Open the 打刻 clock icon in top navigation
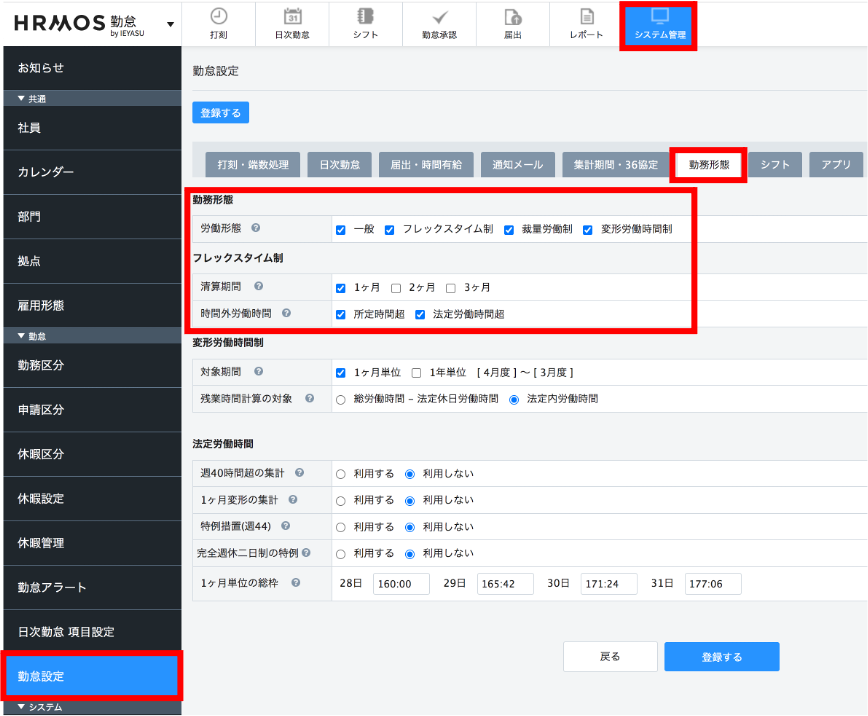This screenshot has width=868, height=716. 219,17
